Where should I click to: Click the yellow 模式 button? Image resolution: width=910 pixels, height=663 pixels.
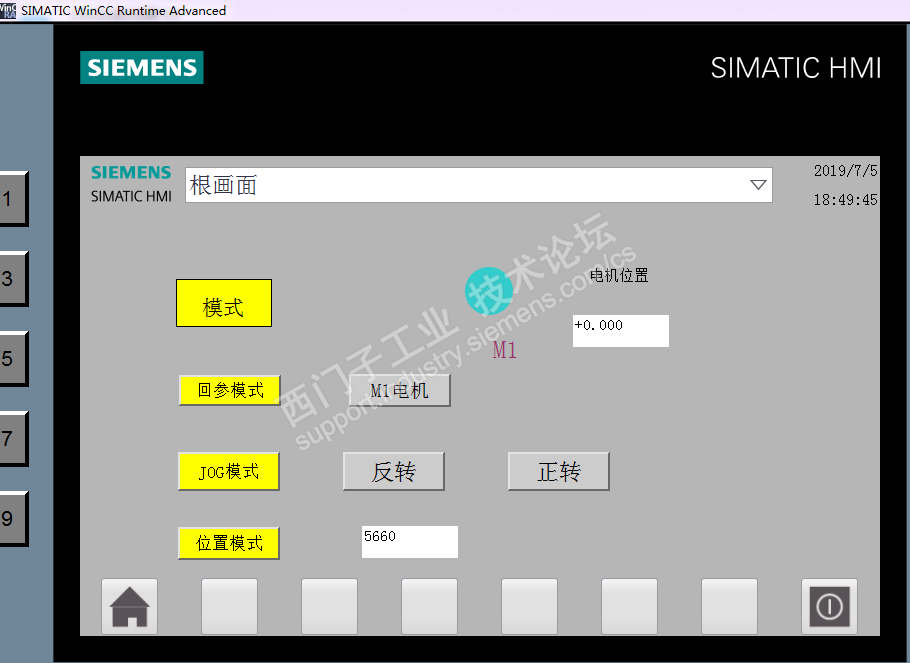(x=224, y=303)
